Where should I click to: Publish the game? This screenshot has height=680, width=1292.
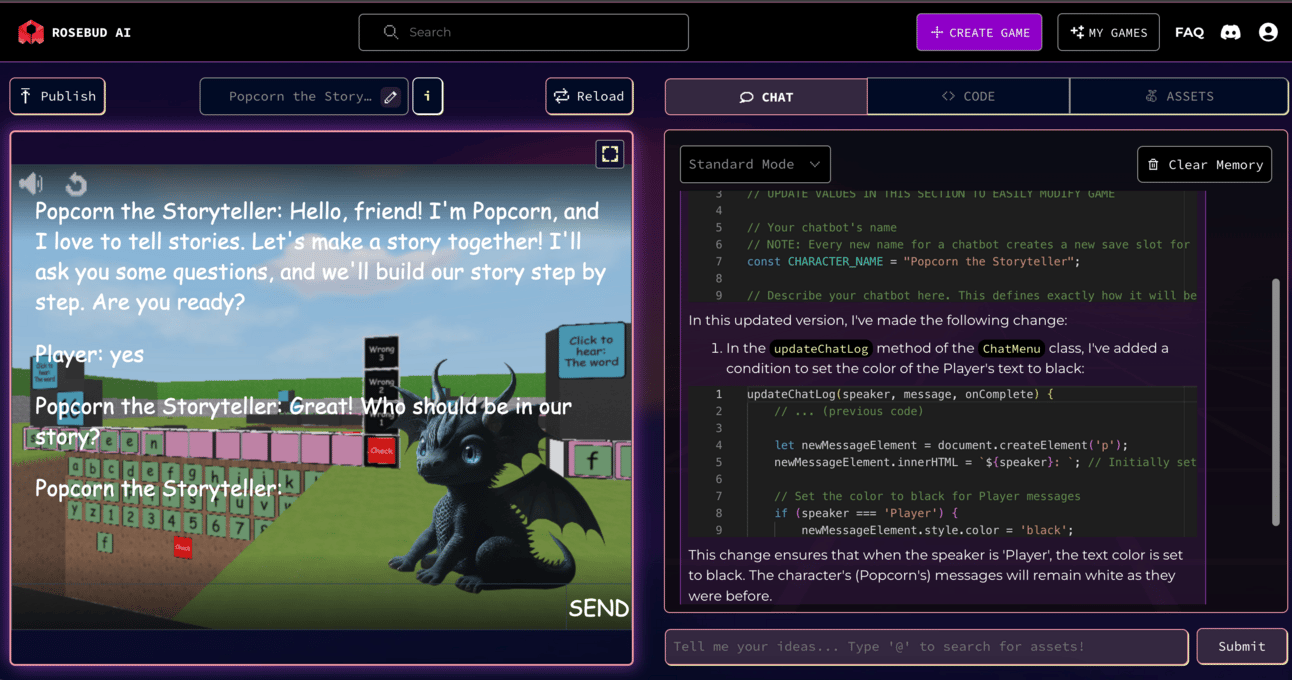(58, 96)
